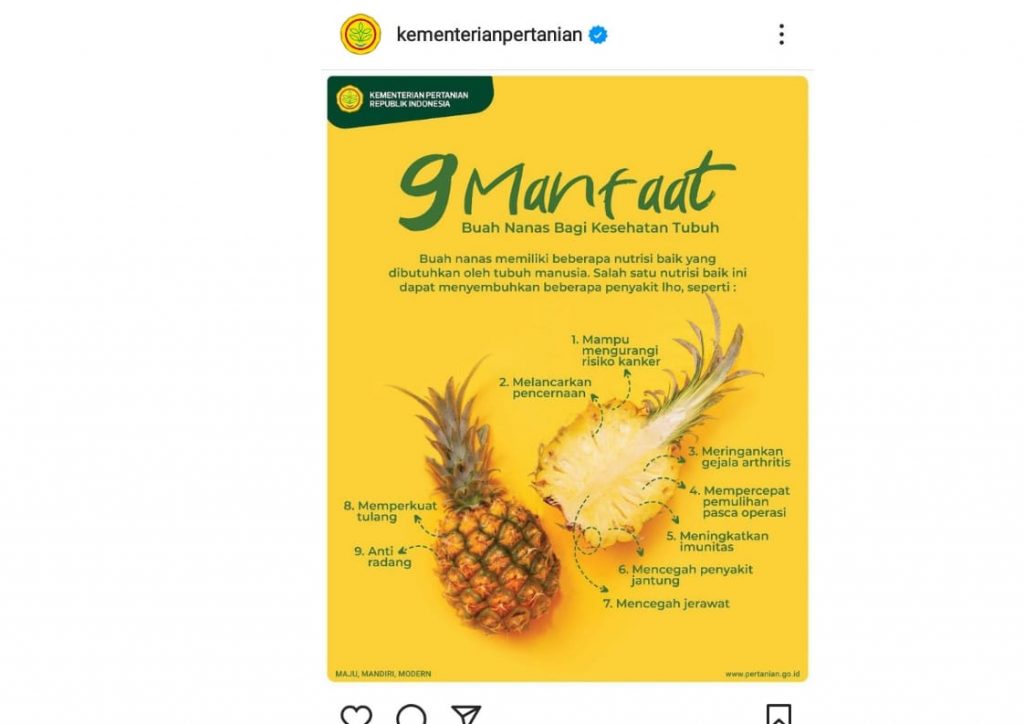Select the kementerianpertanian username

pos(491,33)
